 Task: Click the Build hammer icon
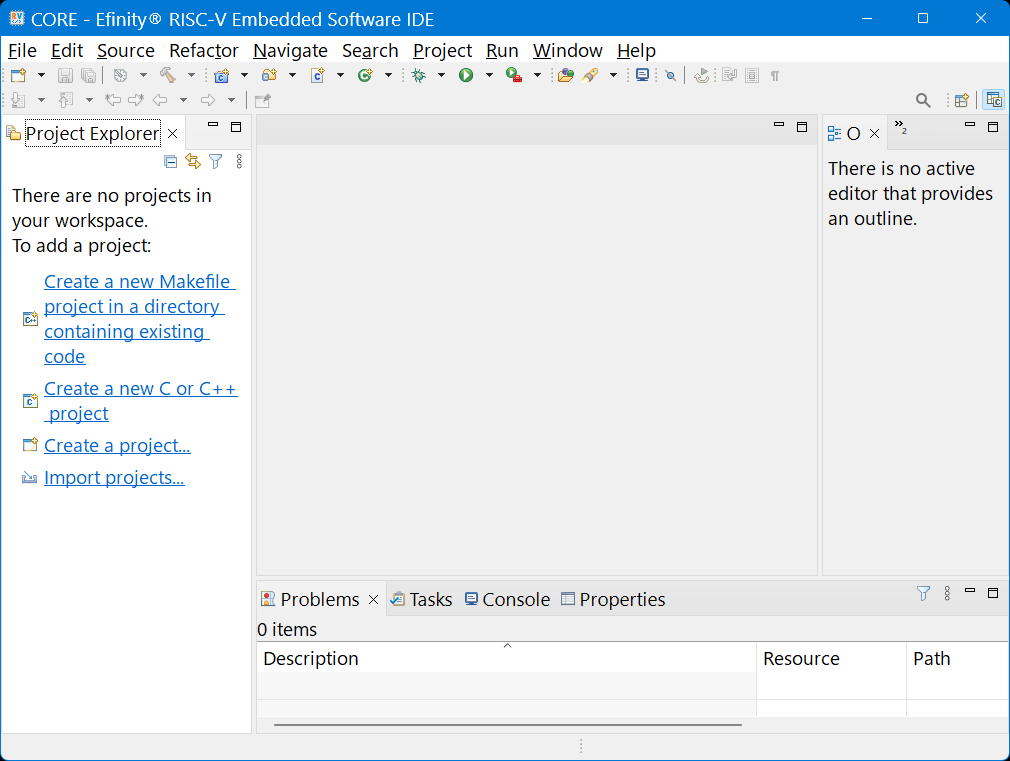[x=167, y=75]
